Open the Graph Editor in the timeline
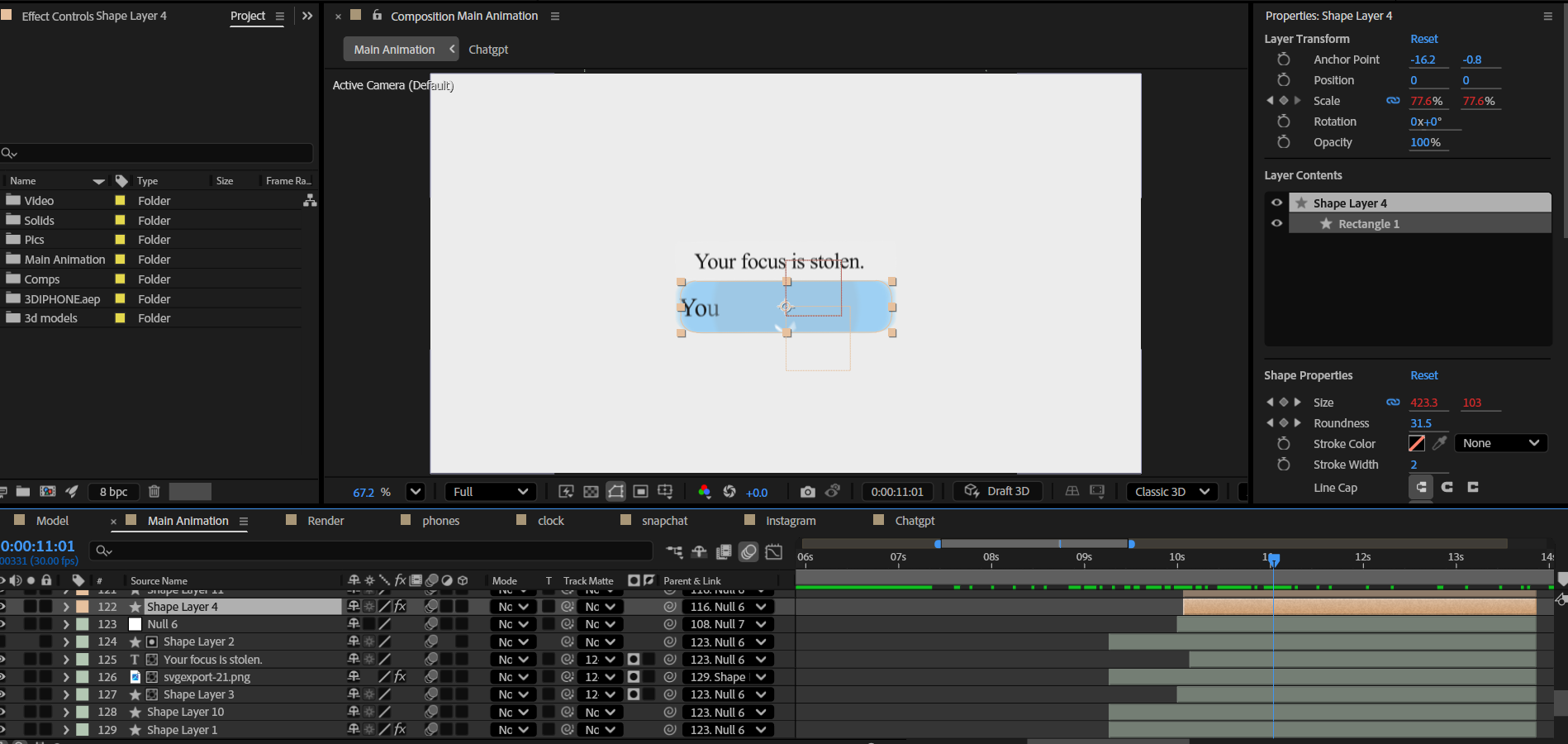Screen dimensions: 1568x744 pyautogui.click(x=774, y=551)
